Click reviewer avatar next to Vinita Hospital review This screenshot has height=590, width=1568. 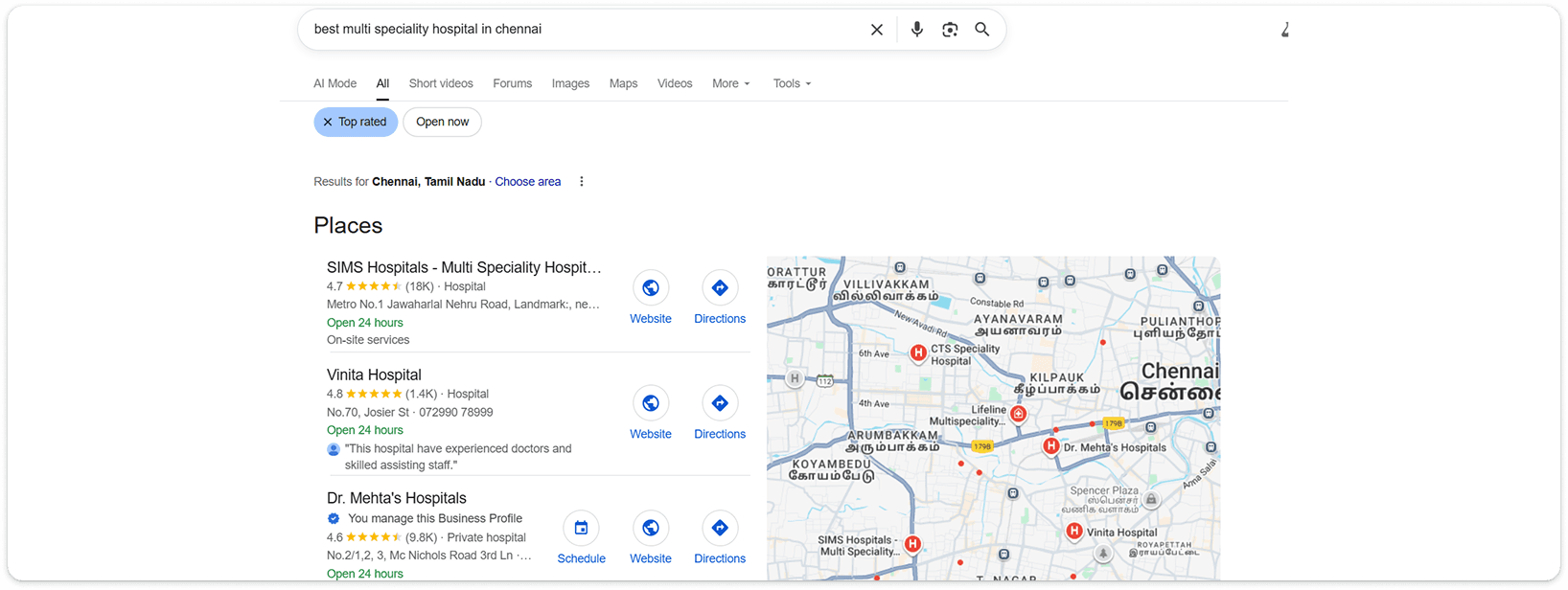pos(334,449)
